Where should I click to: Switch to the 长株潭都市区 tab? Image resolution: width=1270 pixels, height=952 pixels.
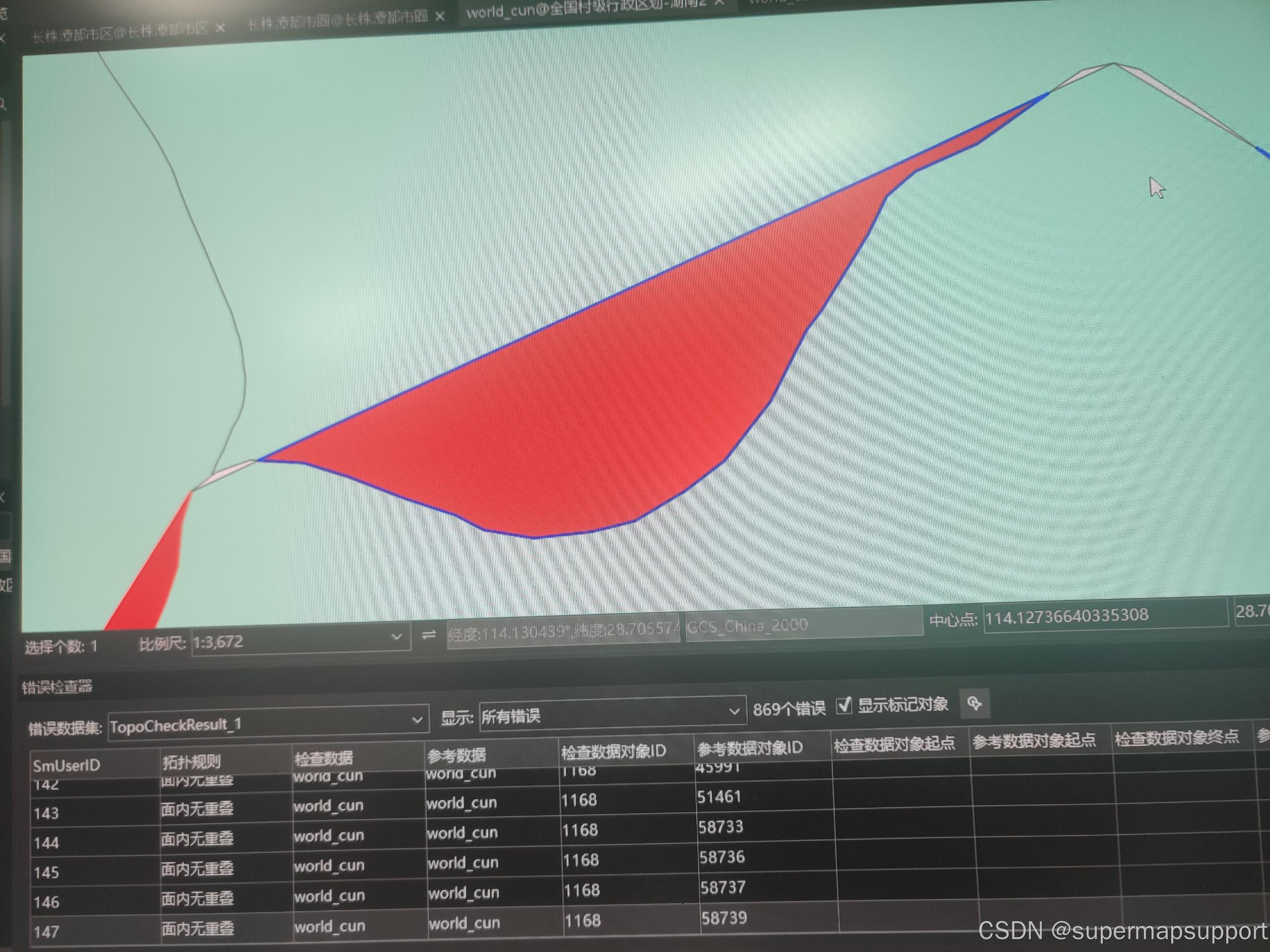tap(121, 32)
